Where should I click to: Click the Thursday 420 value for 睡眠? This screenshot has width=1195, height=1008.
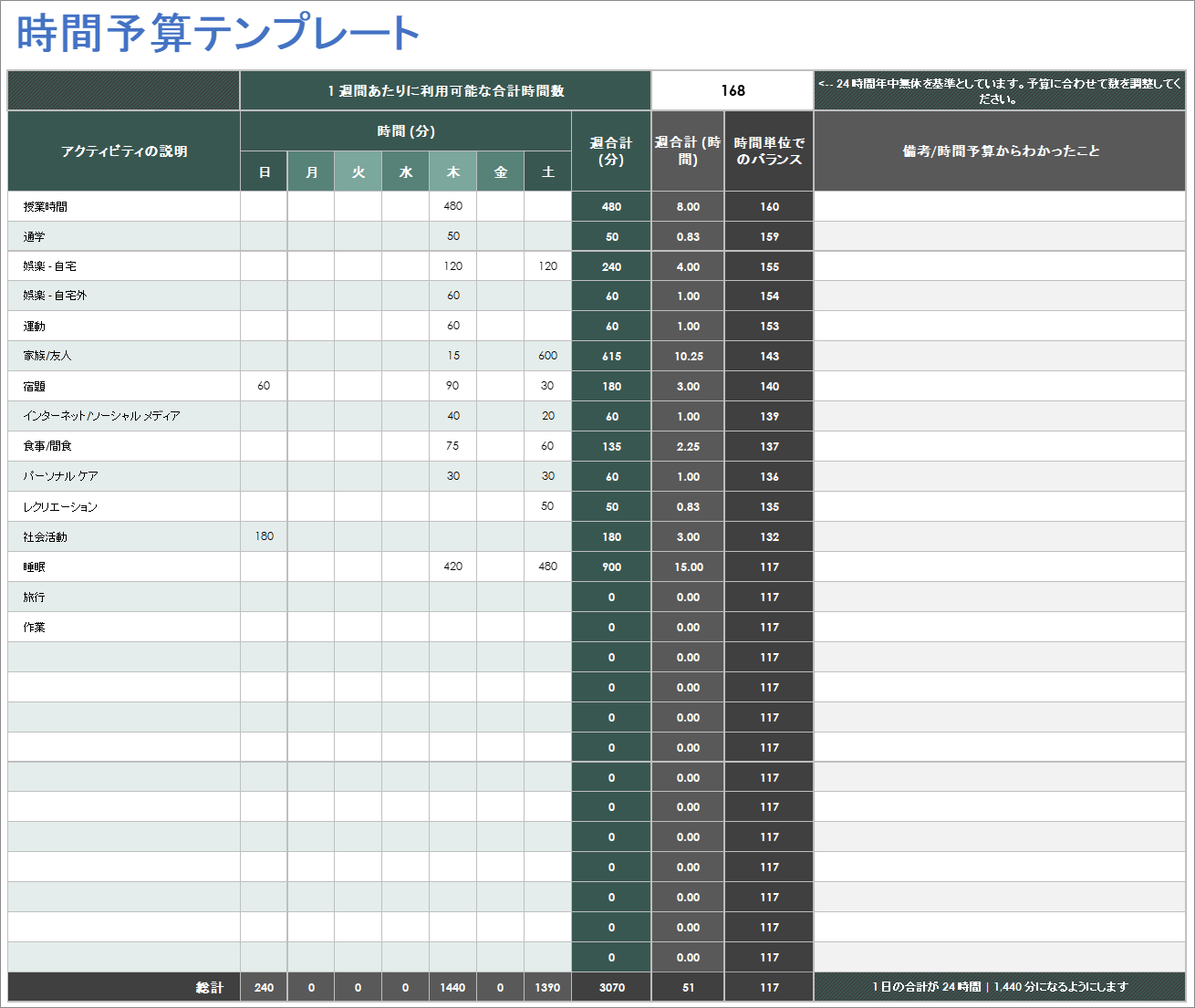click(453, 566)
